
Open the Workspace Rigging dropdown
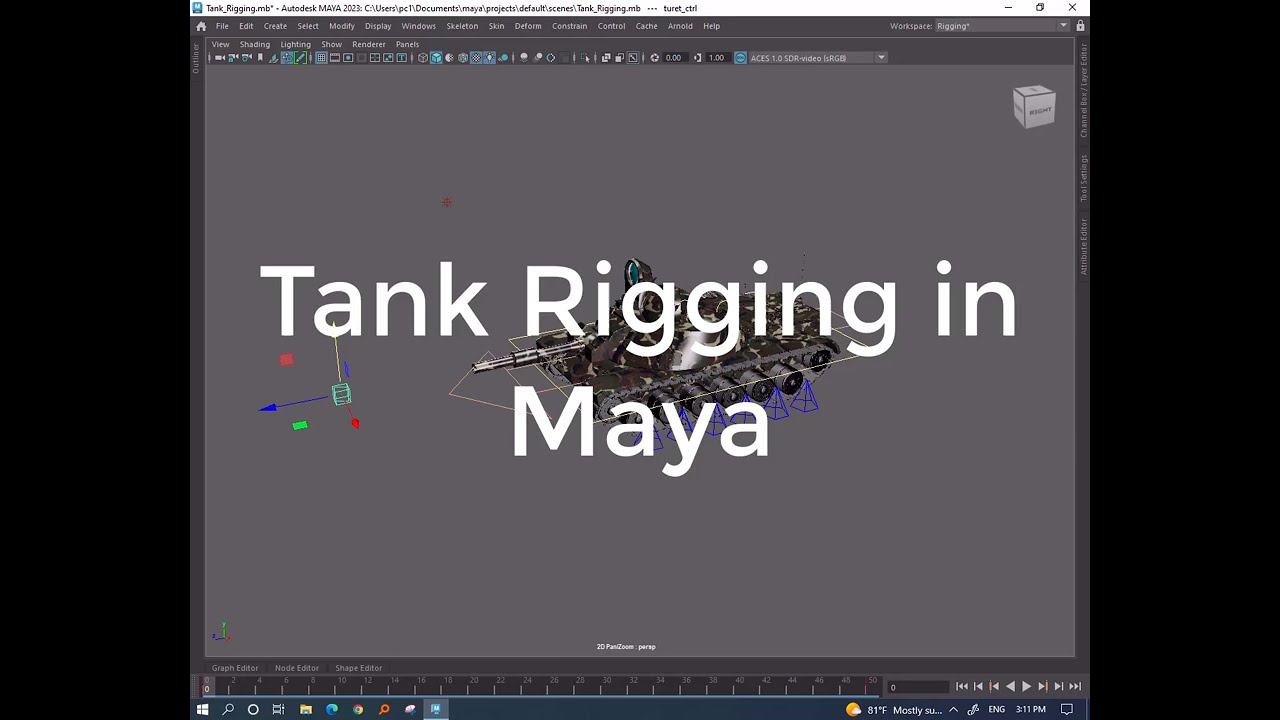1002,26
